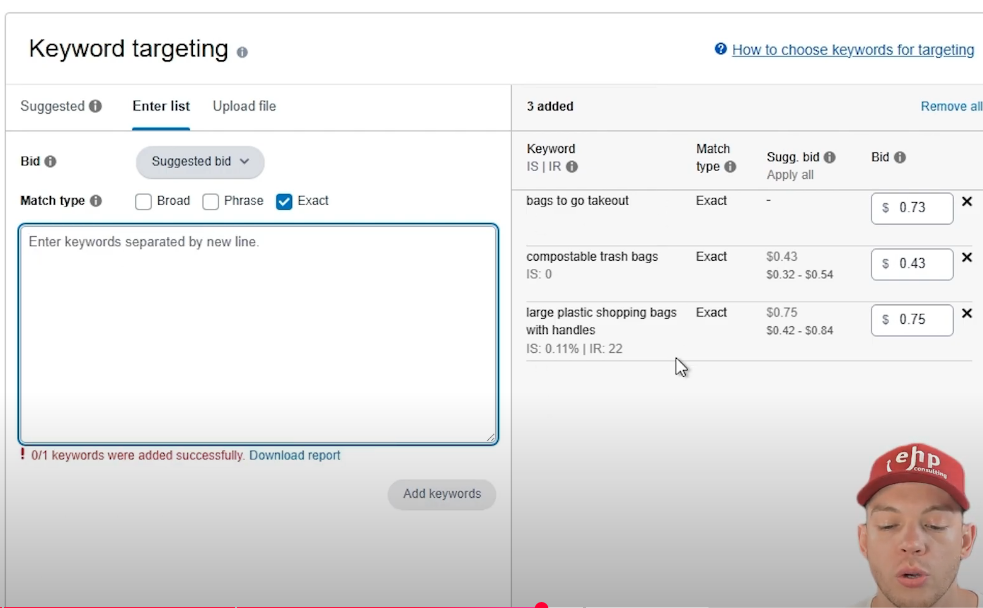Click the Bid column header info icon
983x608 pixels.
(898, 157)
